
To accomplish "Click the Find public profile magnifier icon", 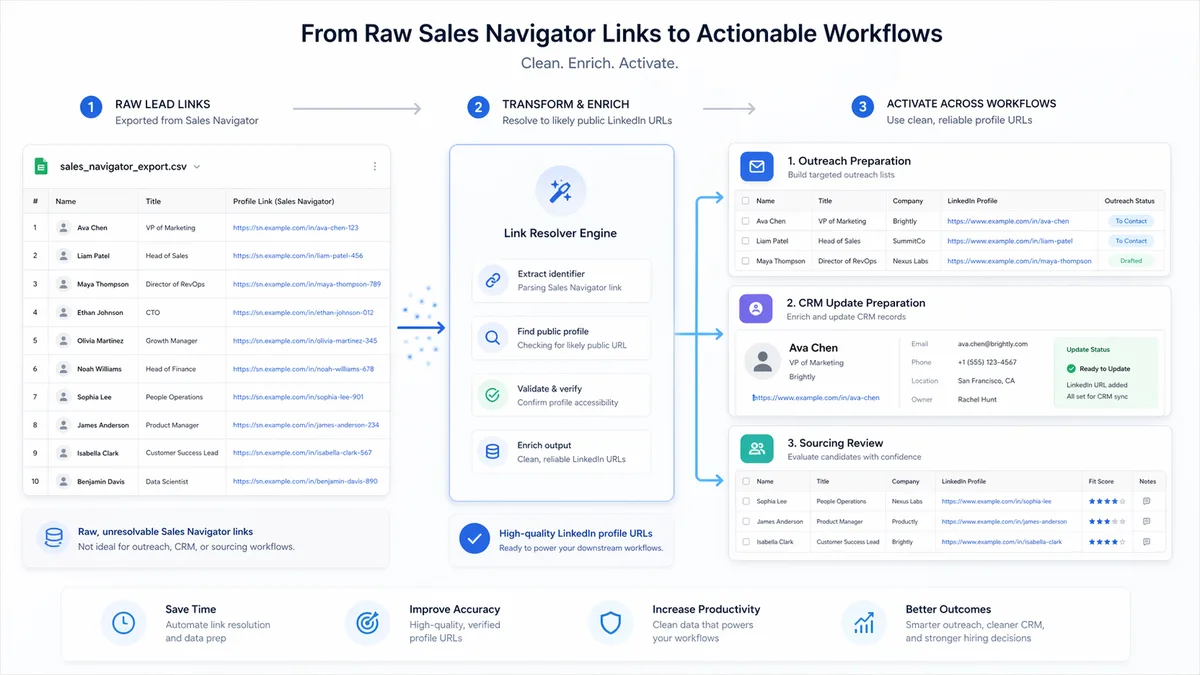I will [492, 337].
